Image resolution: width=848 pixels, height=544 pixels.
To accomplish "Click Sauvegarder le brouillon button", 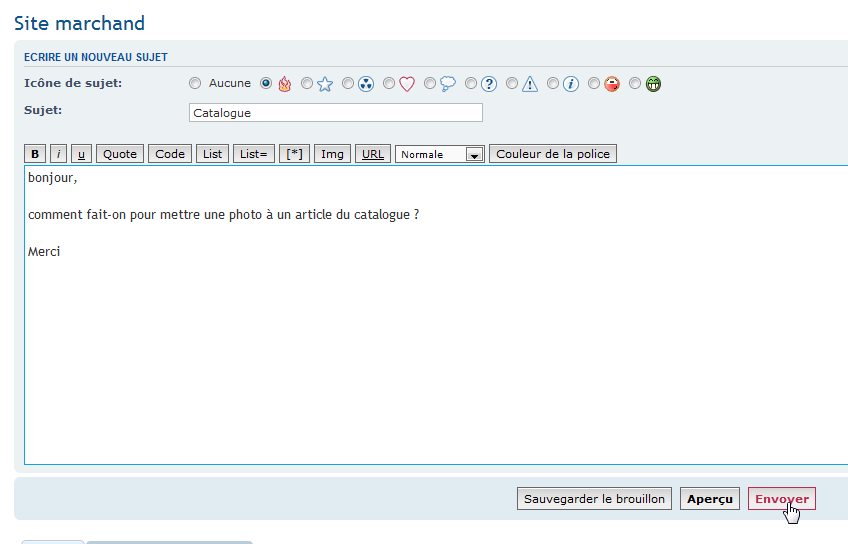I will click(x=594, y=499).
